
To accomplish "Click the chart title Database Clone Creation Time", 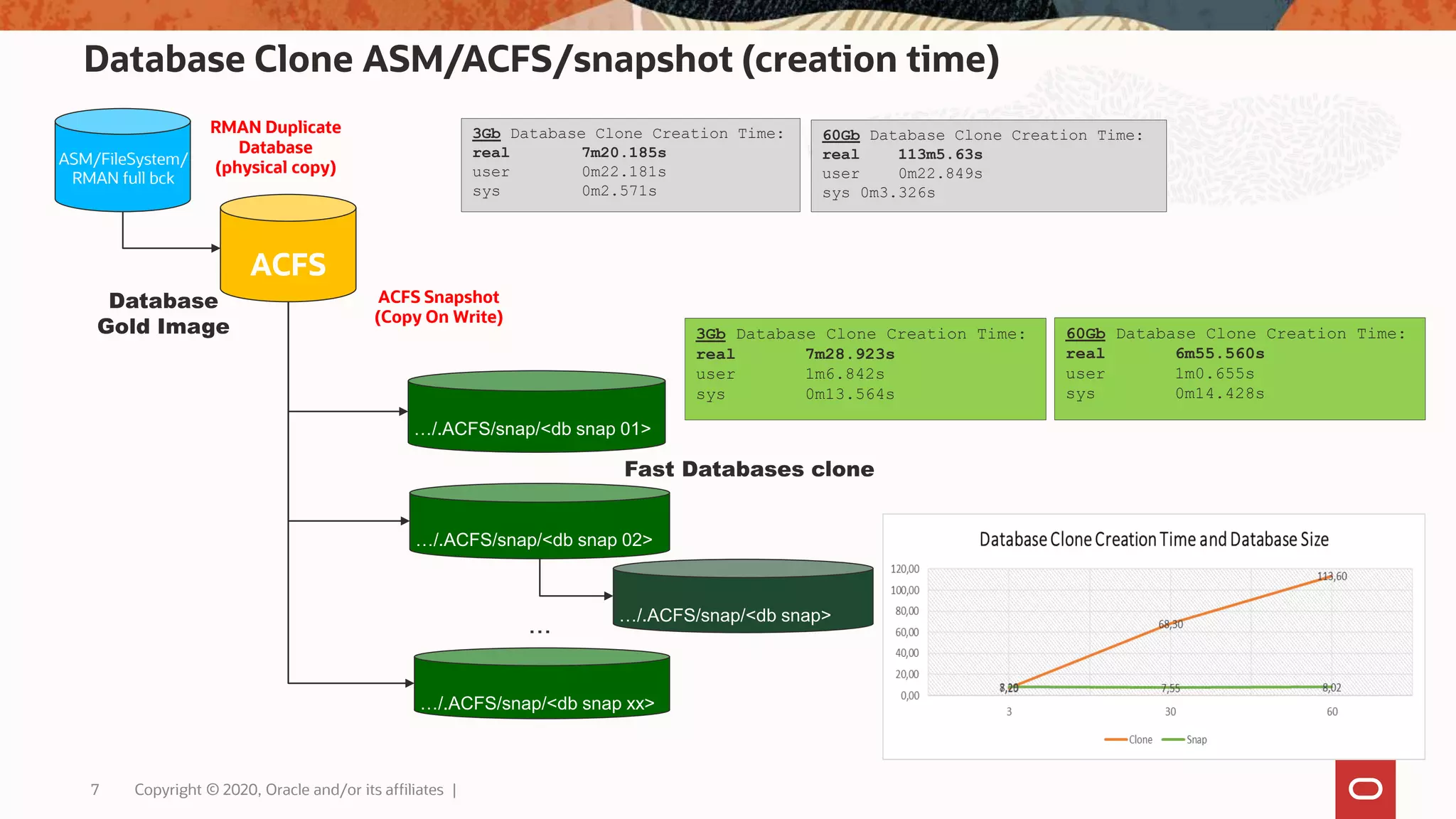I will click(x=1154, y=540).
